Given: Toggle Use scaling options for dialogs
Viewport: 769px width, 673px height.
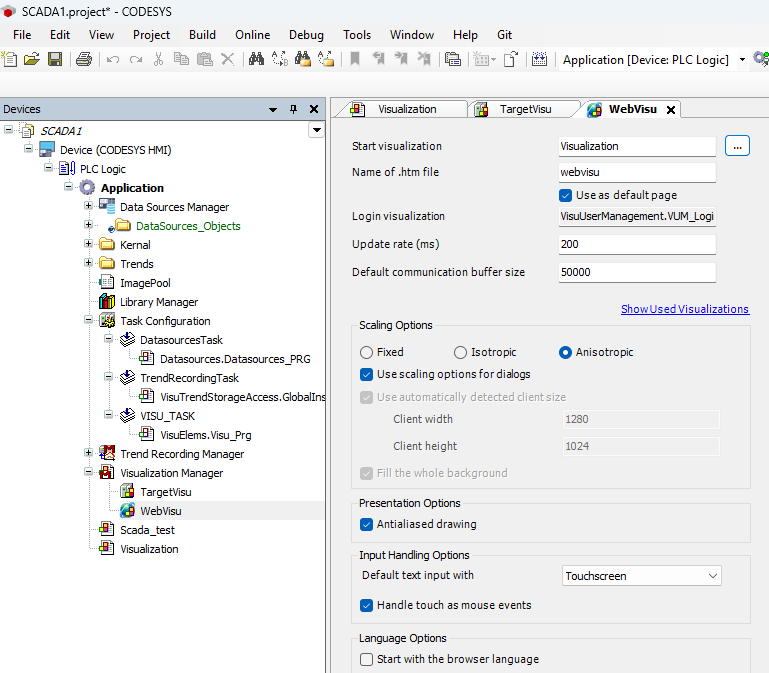Looking at the screenshot, I should [366, 374].
